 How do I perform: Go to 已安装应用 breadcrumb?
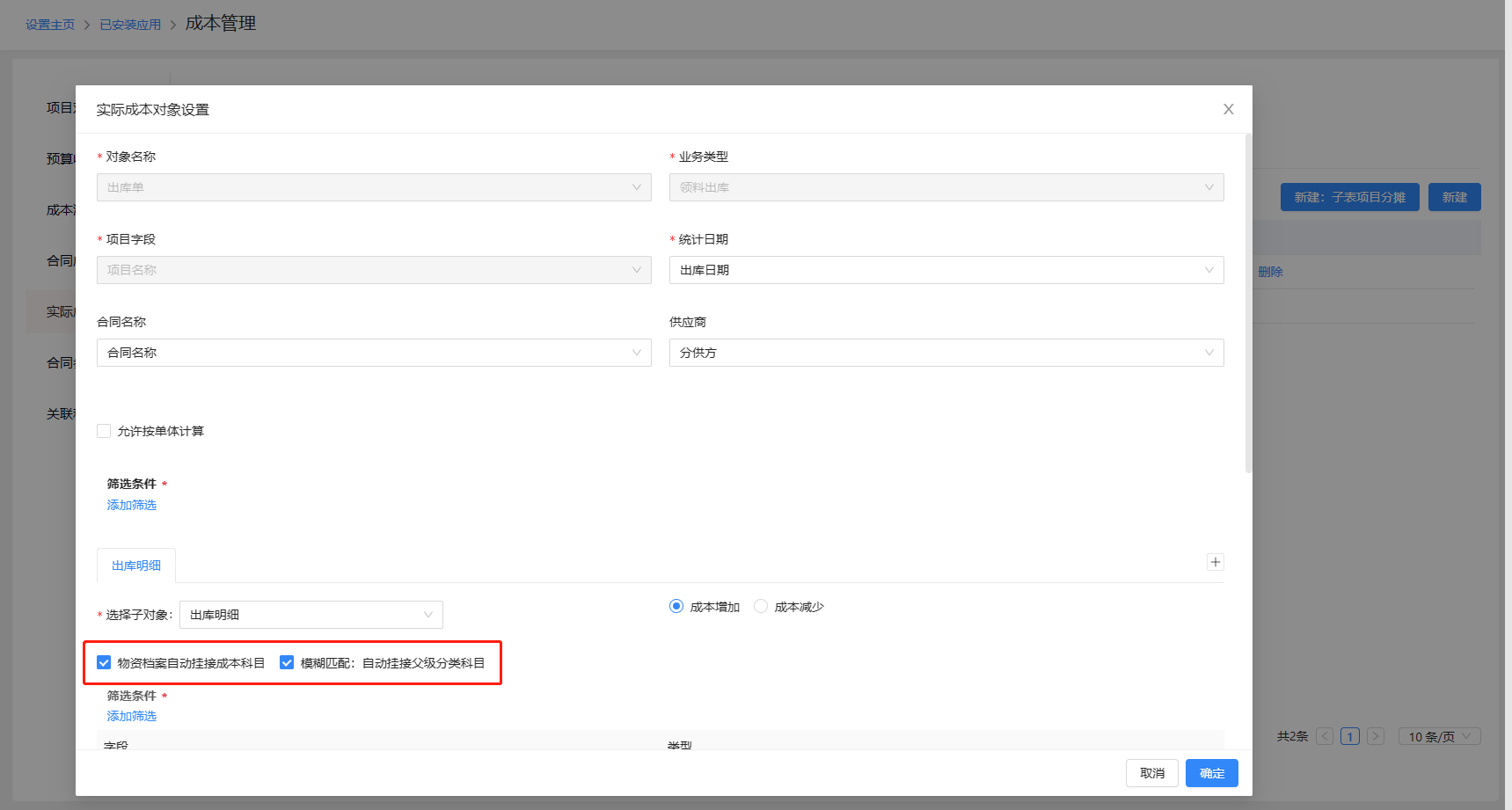(130, 25)
